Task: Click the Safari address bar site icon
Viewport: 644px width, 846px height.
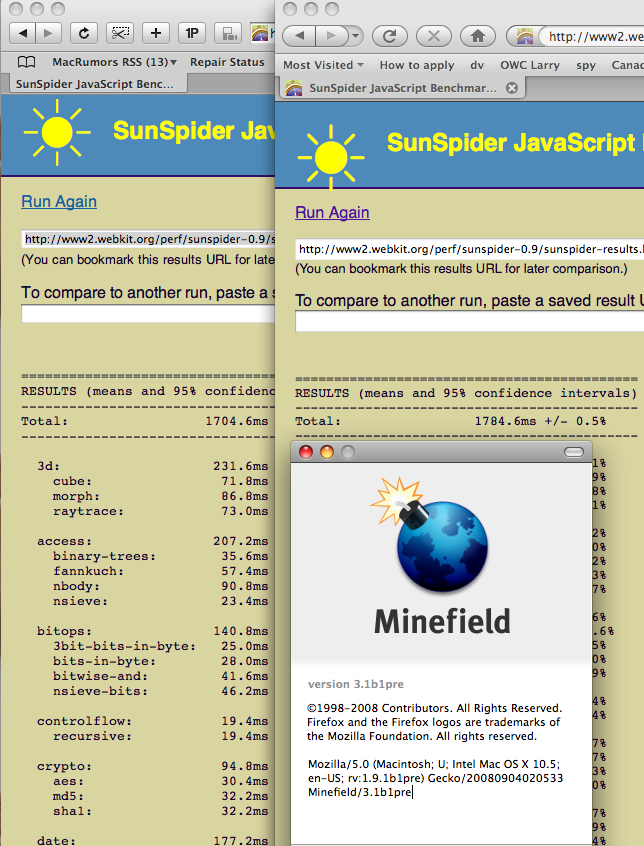Action: pyautogui.click(x=260, y=33)
